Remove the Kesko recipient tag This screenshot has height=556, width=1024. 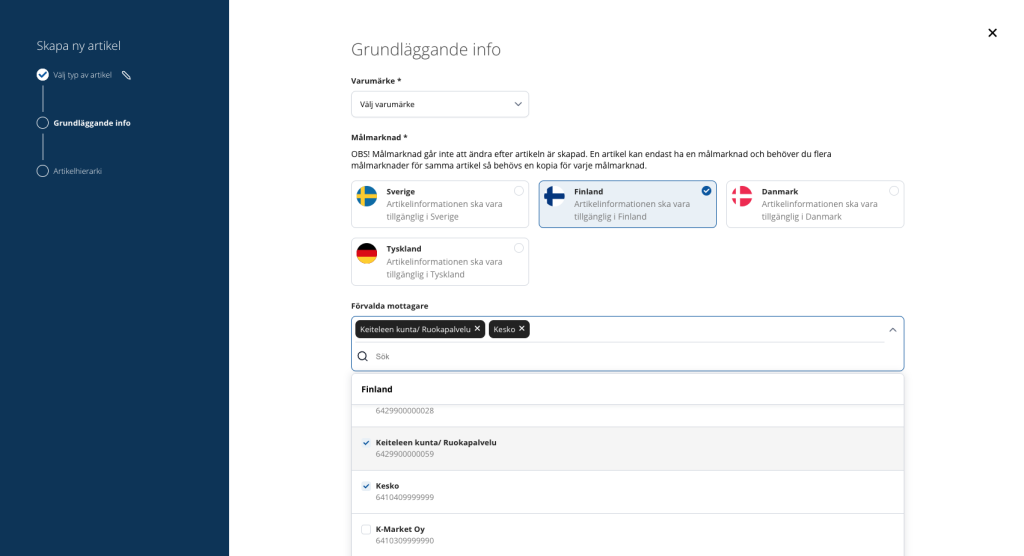pyautogui.click(x=522, y=329)
